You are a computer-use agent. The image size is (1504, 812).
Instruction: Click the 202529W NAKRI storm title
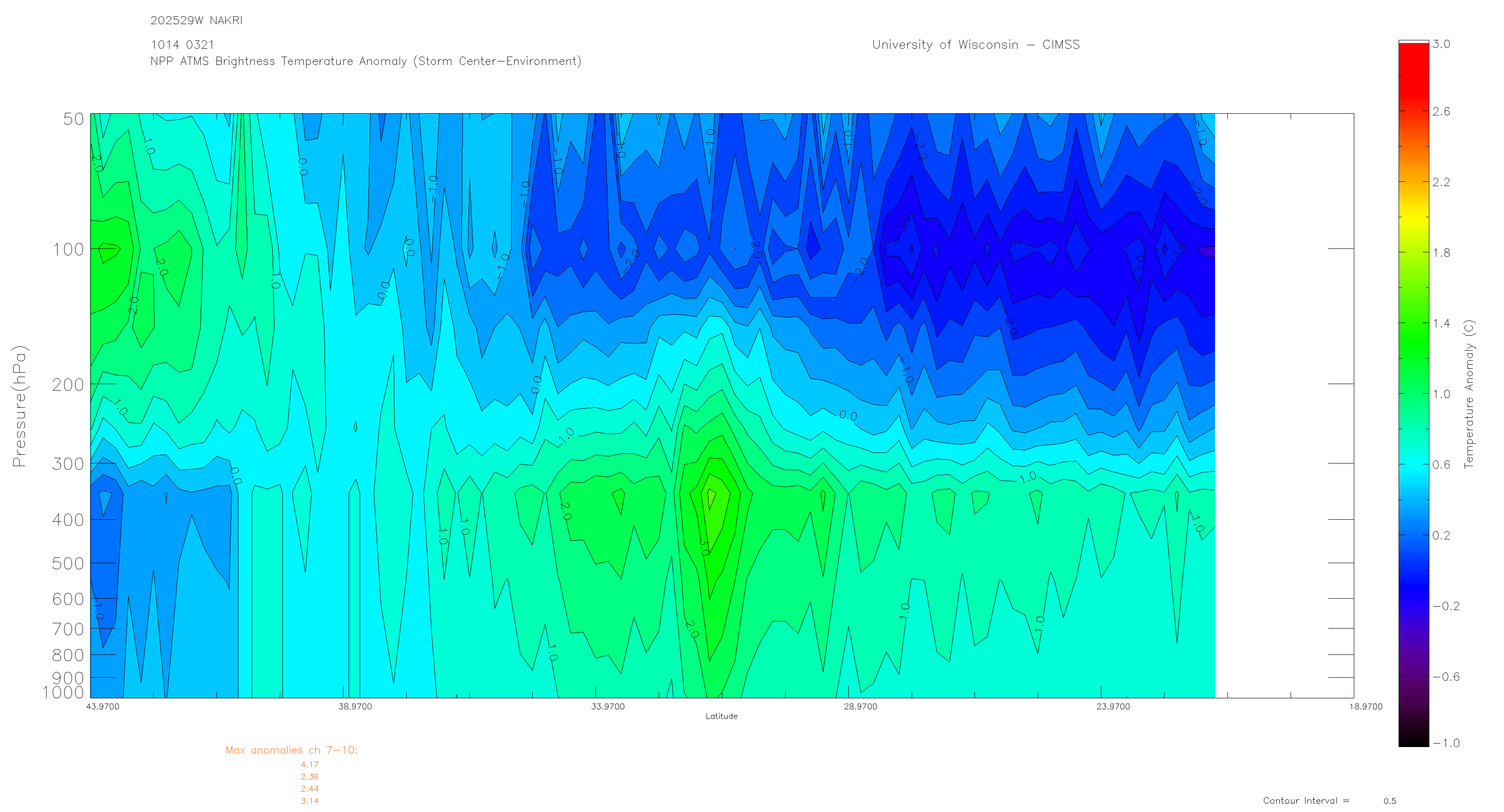196,21
